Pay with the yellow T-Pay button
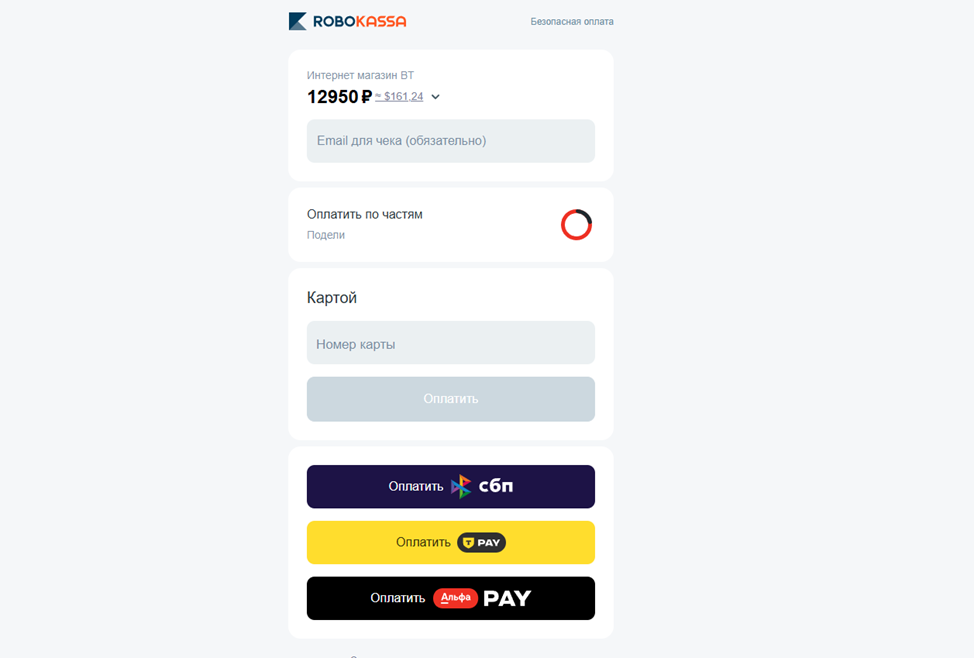The width and height of the screenshot is (974, 658). (451, 542)
